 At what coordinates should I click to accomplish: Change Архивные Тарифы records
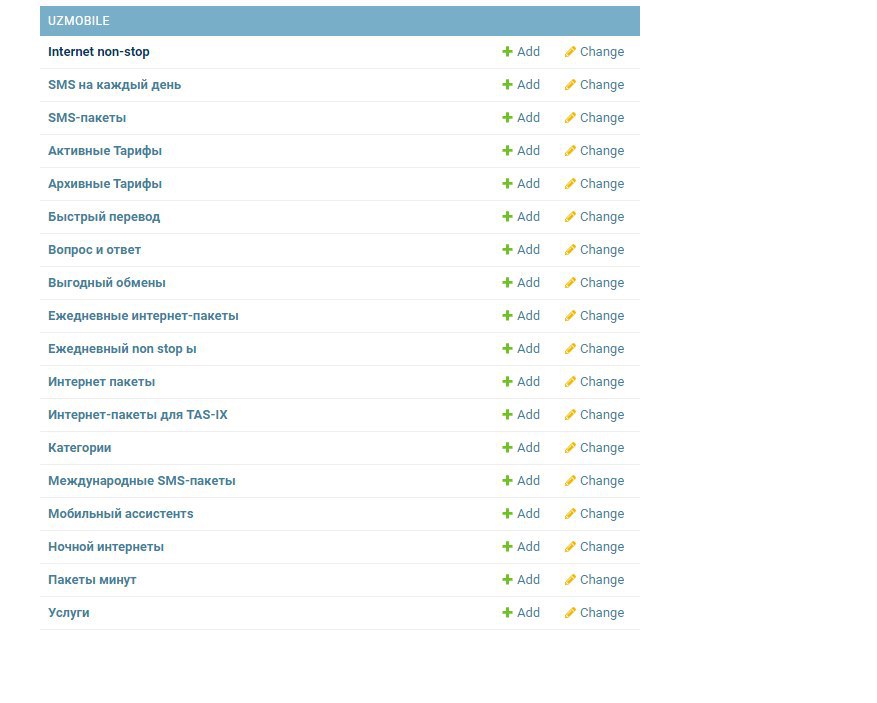pyautogui.click(x=594, y=183)
